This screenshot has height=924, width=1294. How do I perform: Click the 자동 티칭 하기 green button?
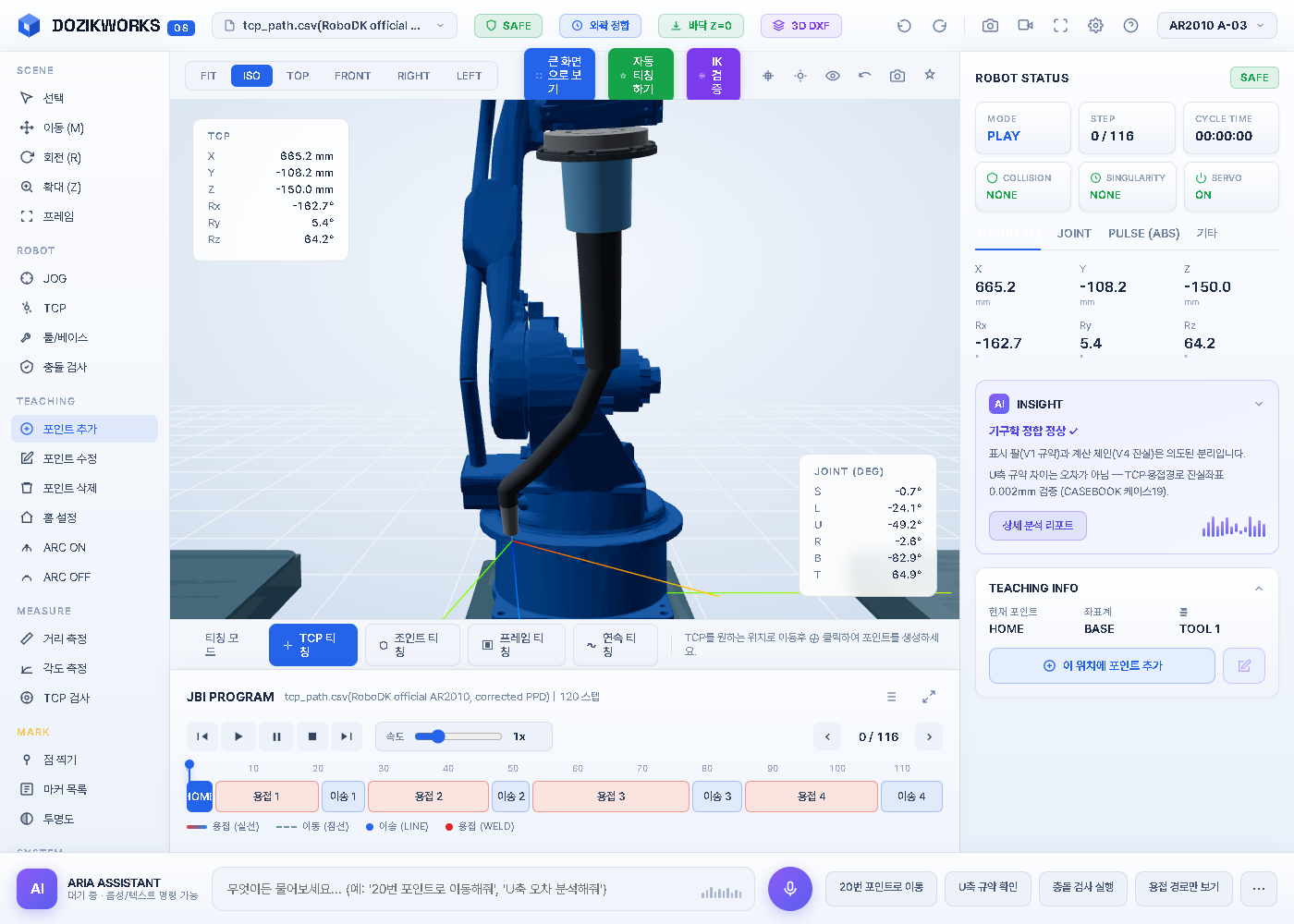(x=641, y=74)
